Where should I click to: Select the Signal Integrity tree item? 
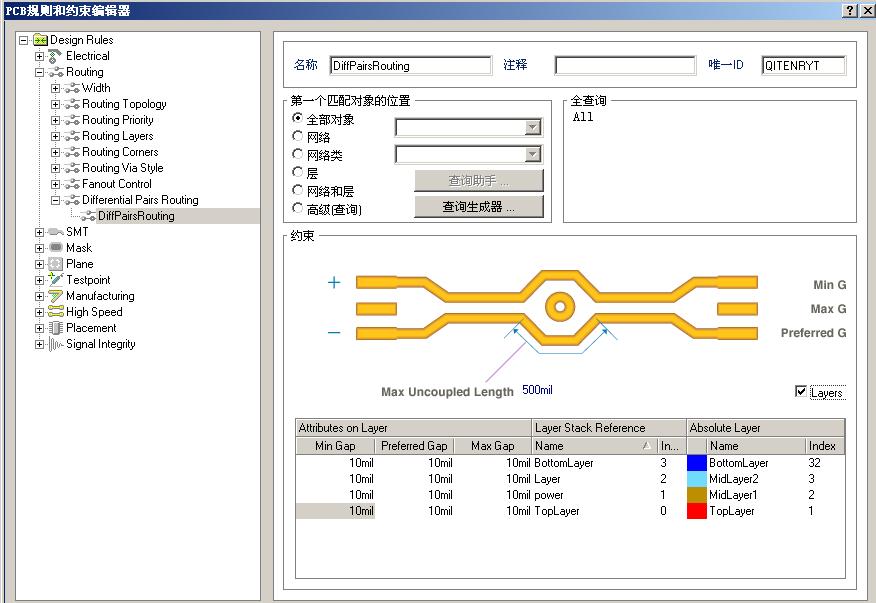tap(101, 344)
